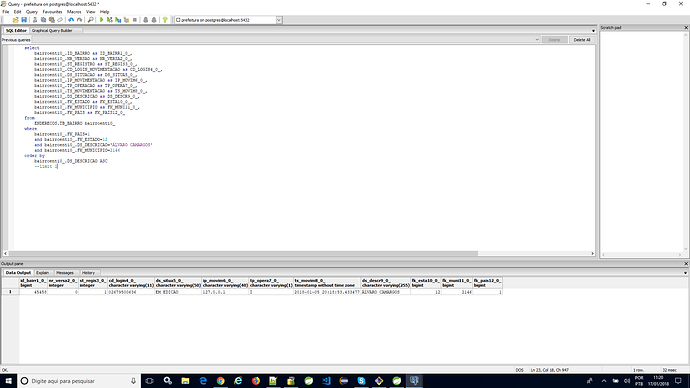Open the Output pane tab list arrow
The height and width of the screenshot is (388, 690).
[x=685, y=273]
